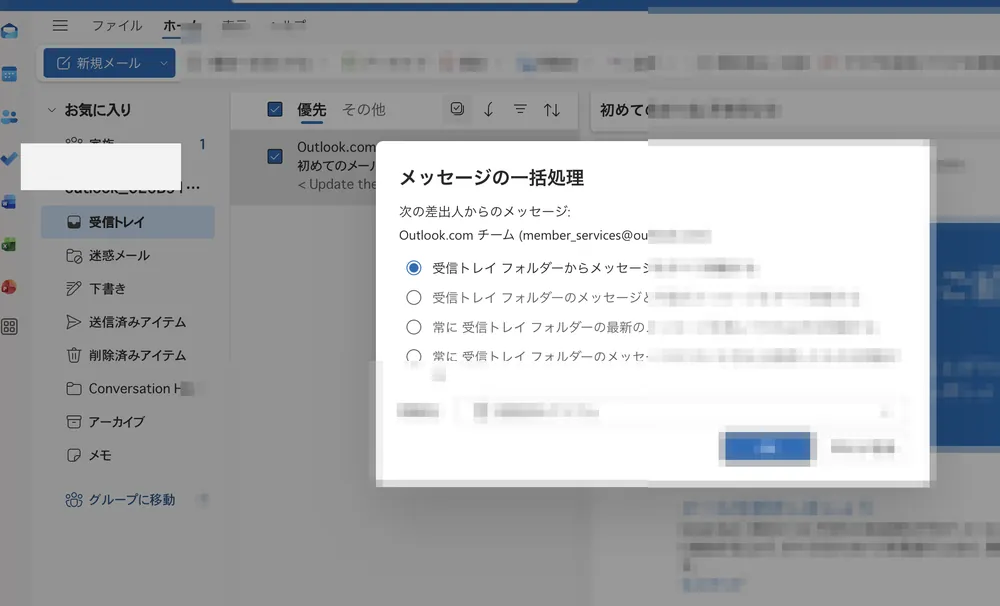Collapse the お気に入り section chevron

coord(52,110)
